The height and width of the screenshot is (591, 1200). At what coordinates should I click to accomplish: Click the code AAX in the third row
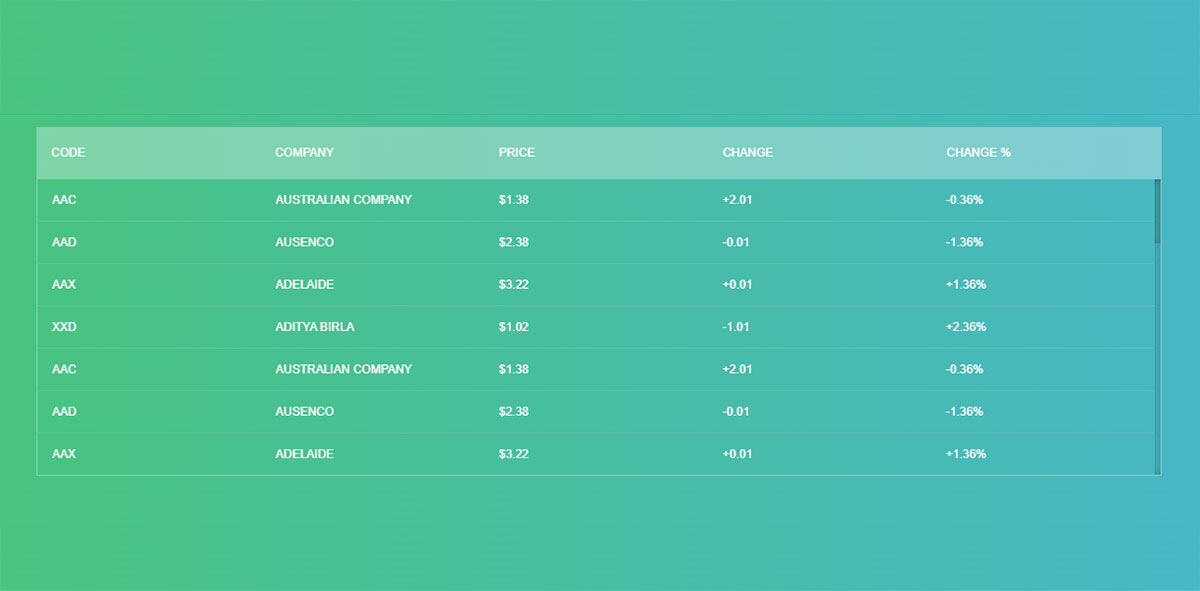62,284
